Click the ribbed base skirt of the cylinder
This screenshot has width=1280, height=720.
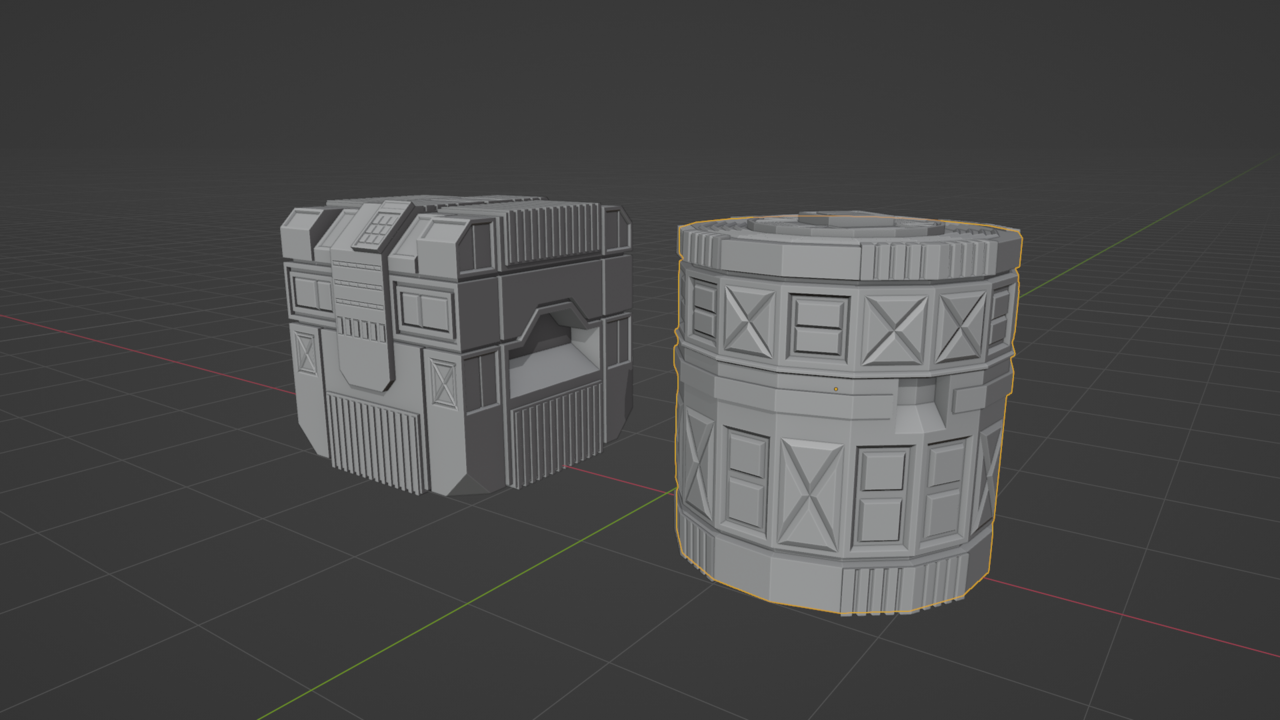pyautogui.click(x=880, y=590)
